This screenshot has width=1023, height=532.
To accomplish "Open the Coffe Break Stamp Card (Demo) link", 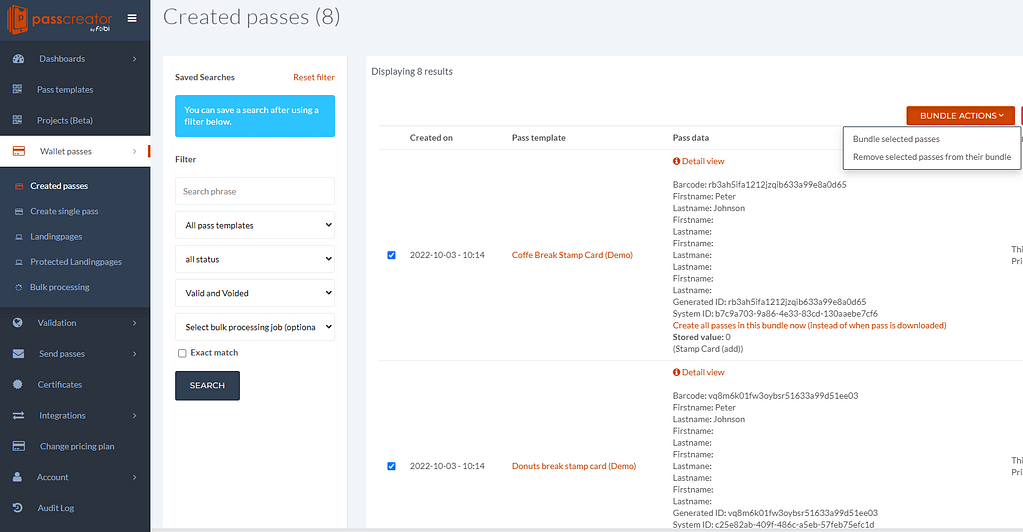I will [x=572, y=255].
